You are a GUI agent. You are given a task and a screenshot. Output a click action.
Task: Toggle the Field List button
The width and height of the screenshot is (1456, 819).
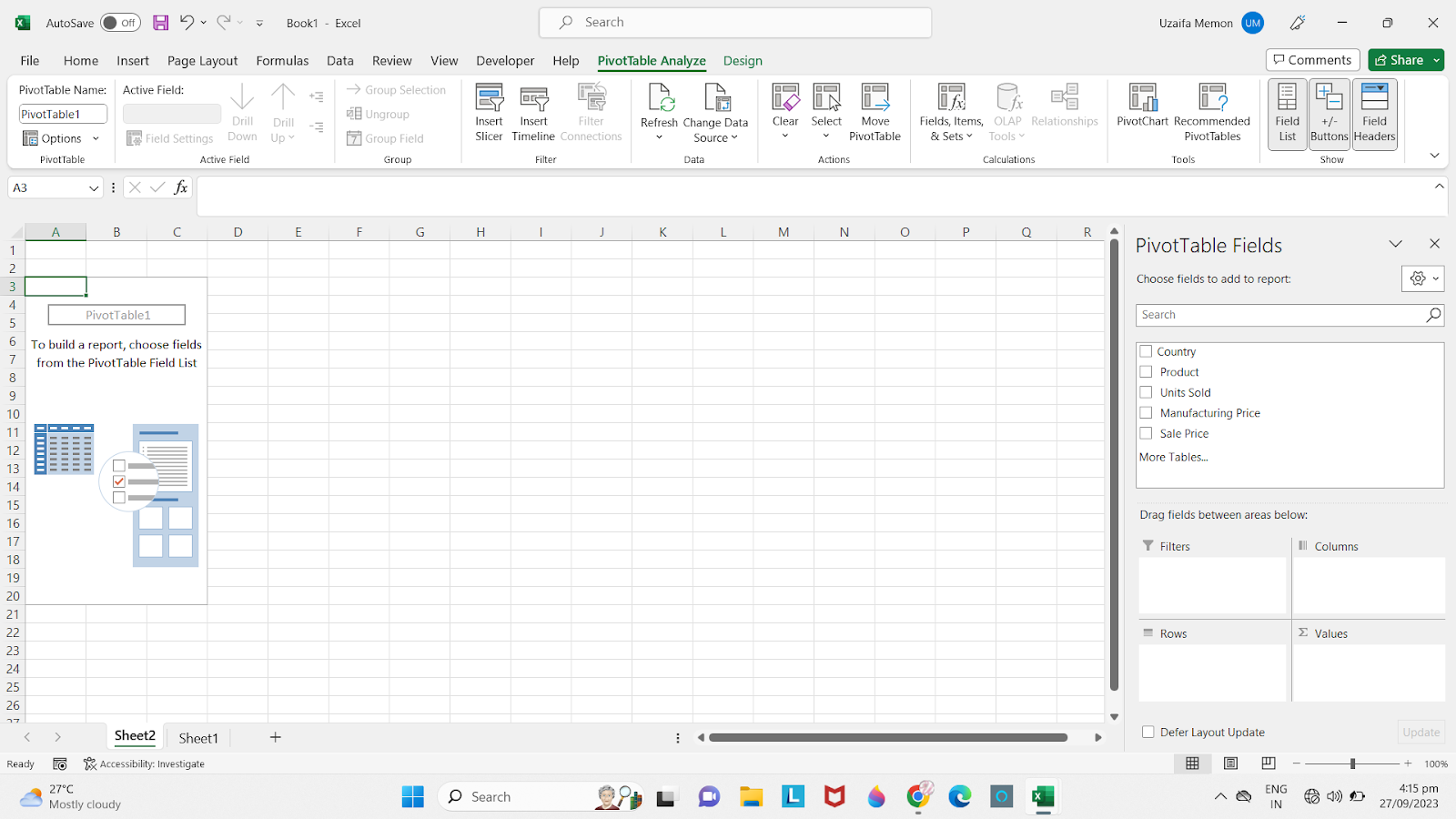click(1287, 114)
